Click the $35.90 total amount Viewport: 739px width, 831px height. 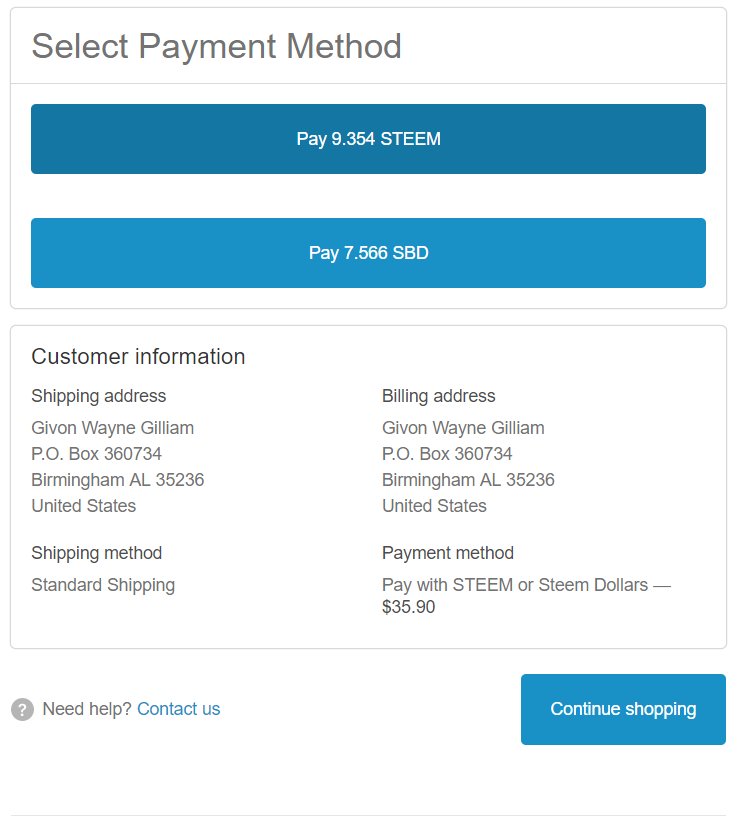coord(408,607)
